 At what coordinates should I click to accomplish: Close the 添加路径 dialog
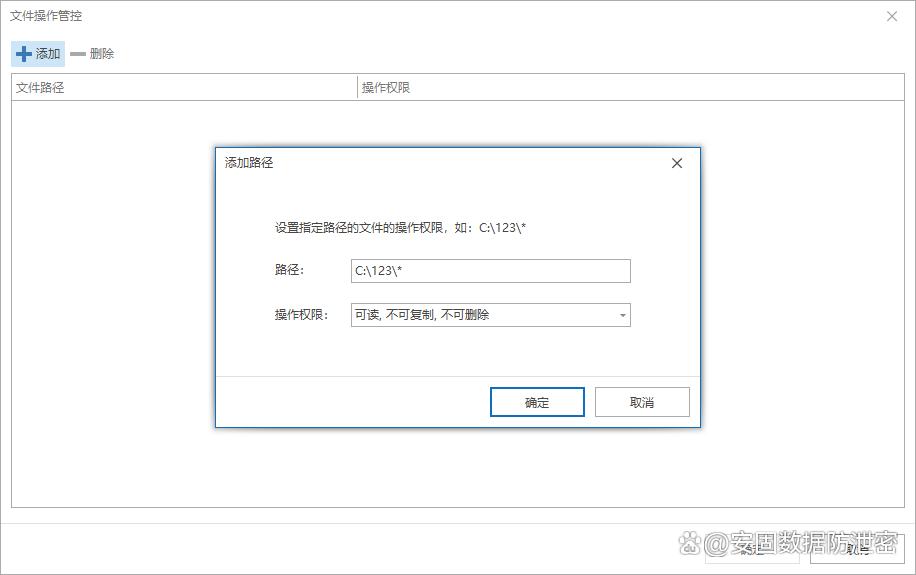point(676,163)
